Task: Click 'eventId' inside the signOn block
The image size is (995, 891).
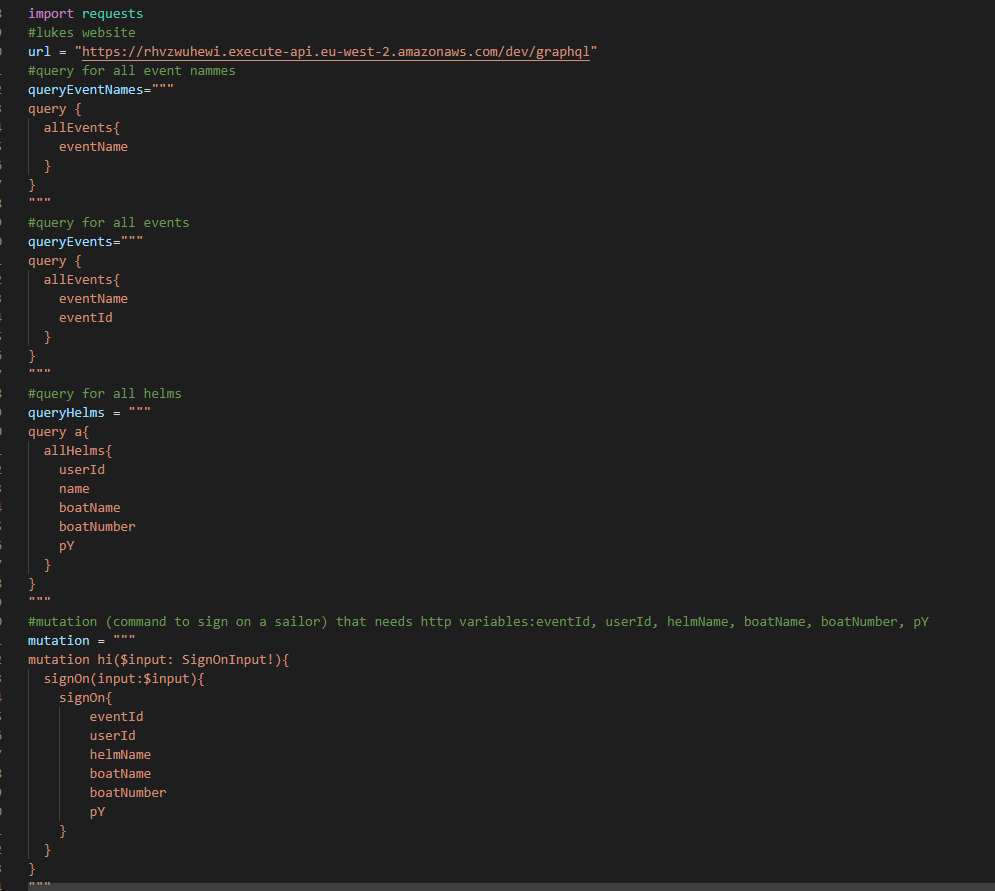Action: pyautogui.click(x=116, y=716)
